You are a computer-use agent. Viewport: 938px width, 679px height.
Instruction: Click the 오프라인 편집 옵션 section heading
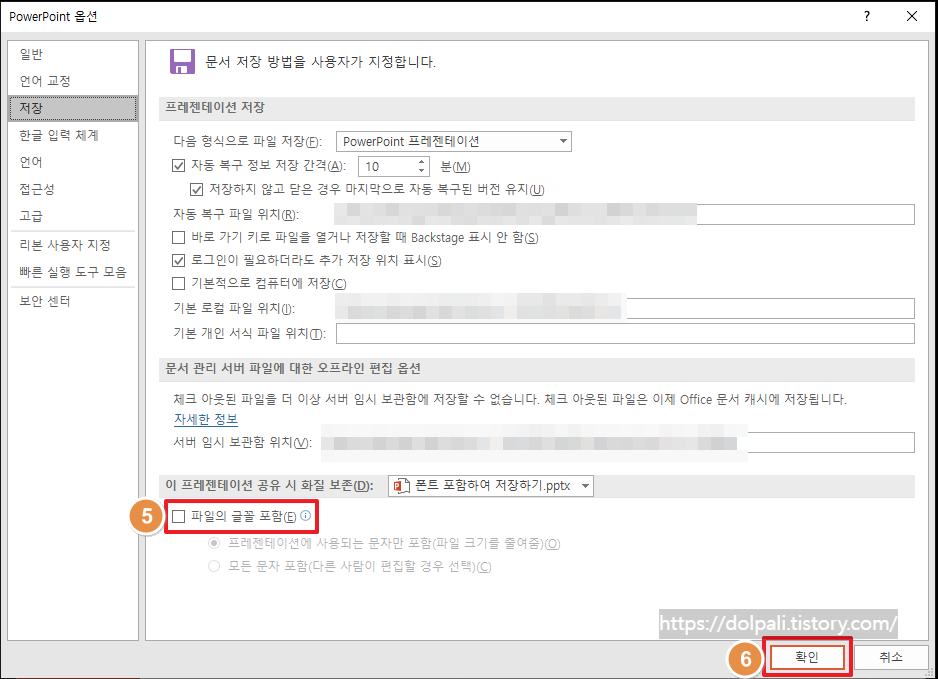pyautogui.click(x=293, y=369)
